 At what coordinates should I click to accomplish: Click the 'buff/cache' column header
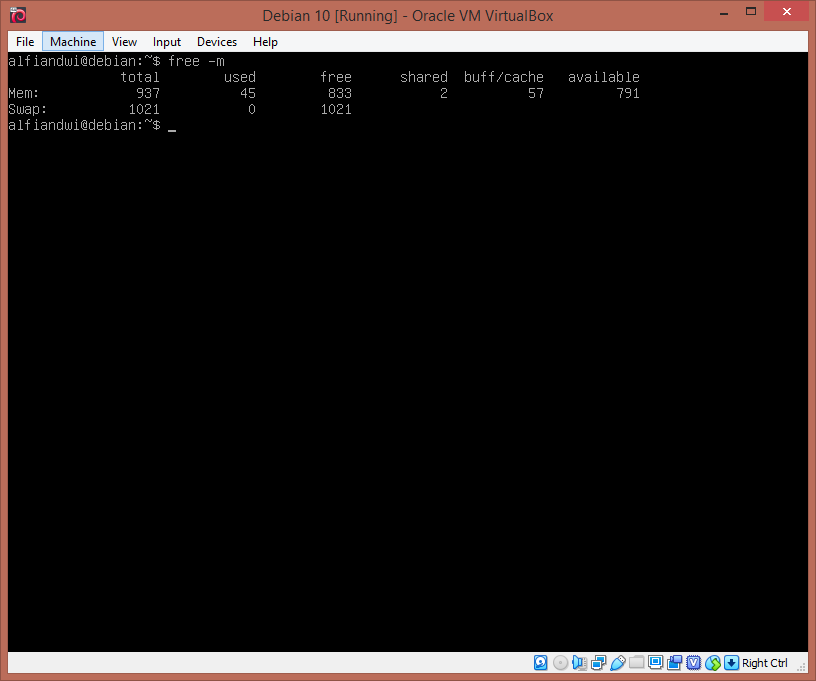(x=504, y=77)
